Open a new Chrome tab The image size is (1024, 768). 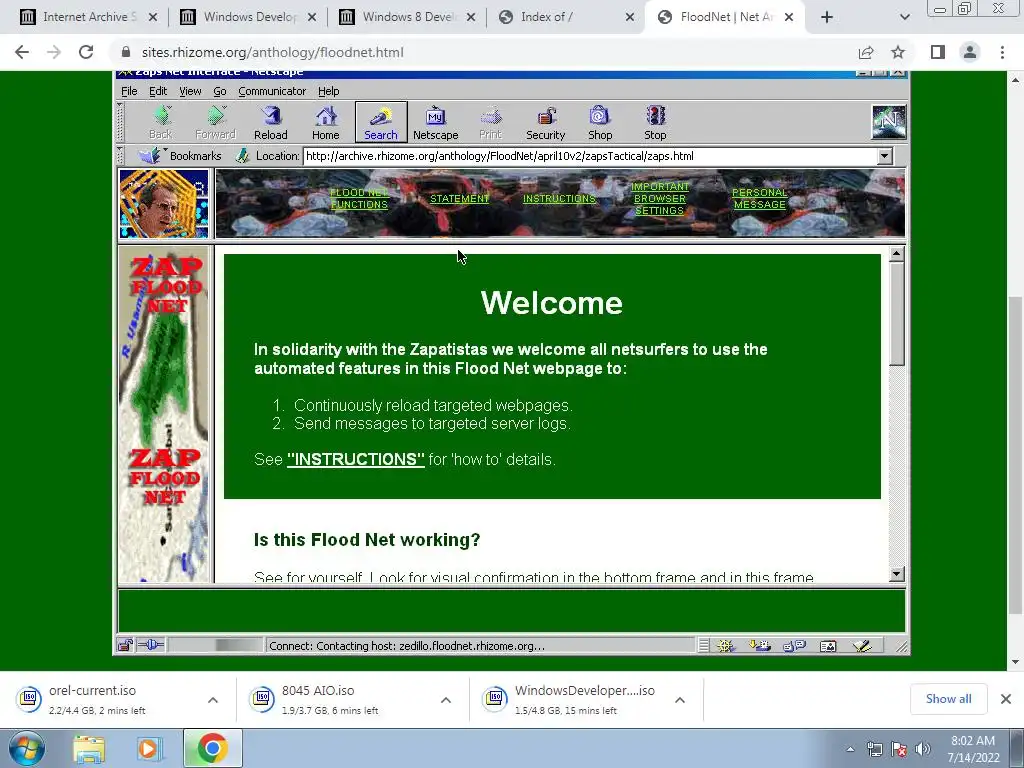(827, 17)
